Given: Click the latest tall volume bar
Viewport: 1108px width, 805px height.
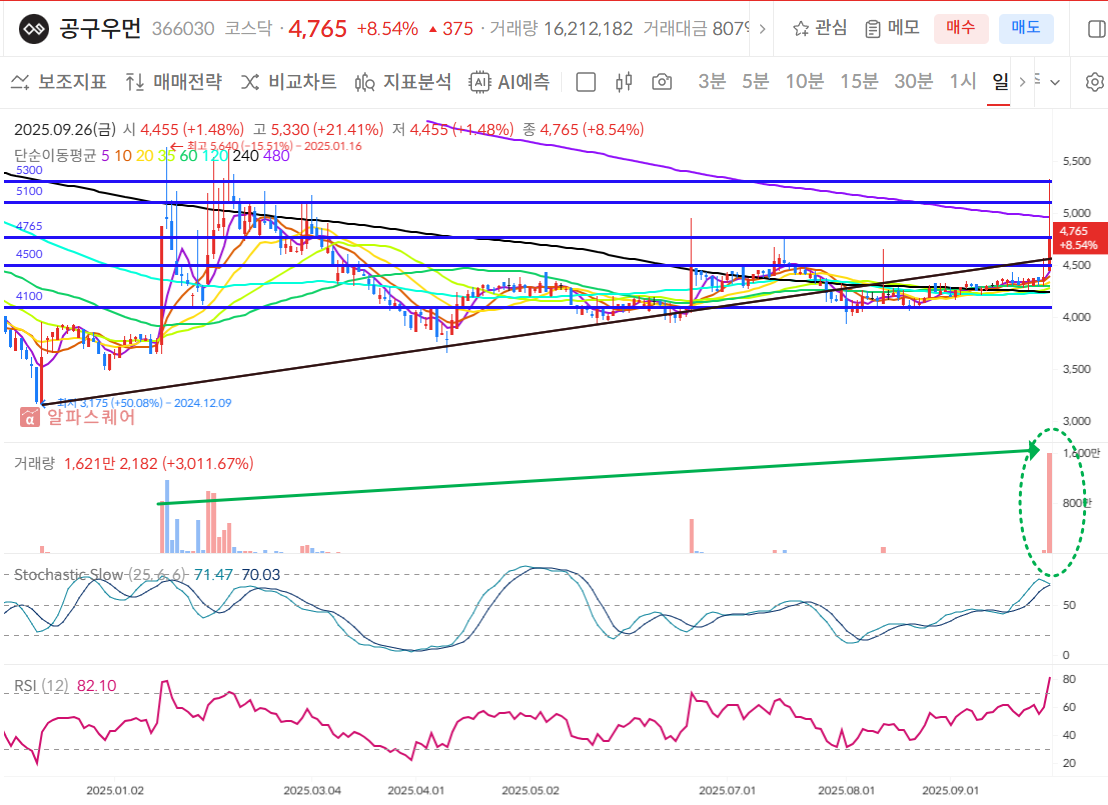Looking at the screenshot, I should click(1049, 503).
